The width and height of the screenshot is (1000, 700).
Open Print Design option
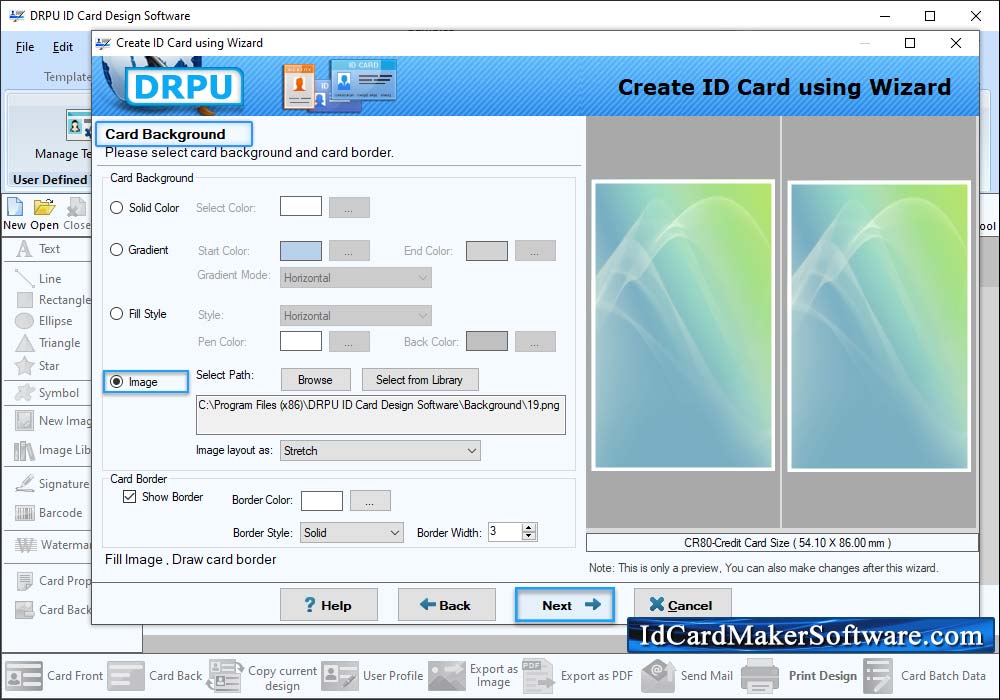(800, 676)
